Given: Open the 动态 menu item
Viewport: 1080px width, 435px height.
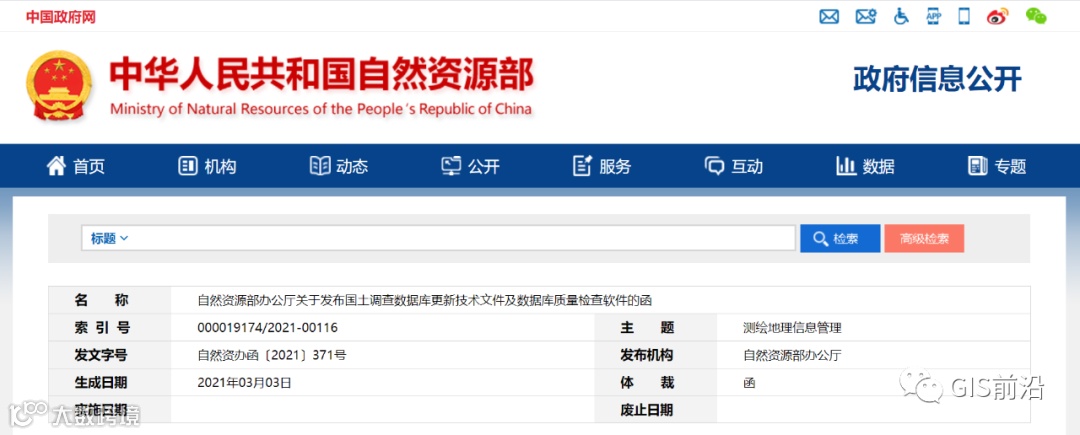Looking at the screenshot, I should [x=352, y=166].
